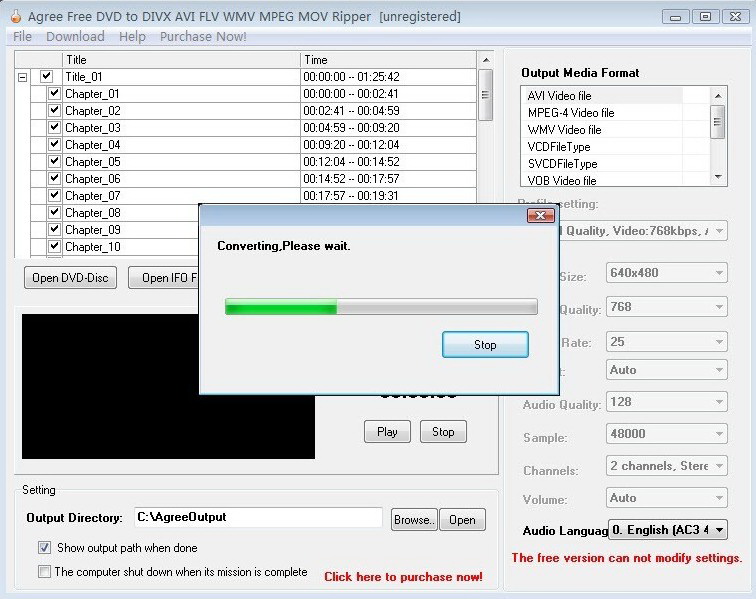The height and width of the screenshot is (599, 756).
Task: Click scroll up arrow of format list
Action: pos(718,96)
